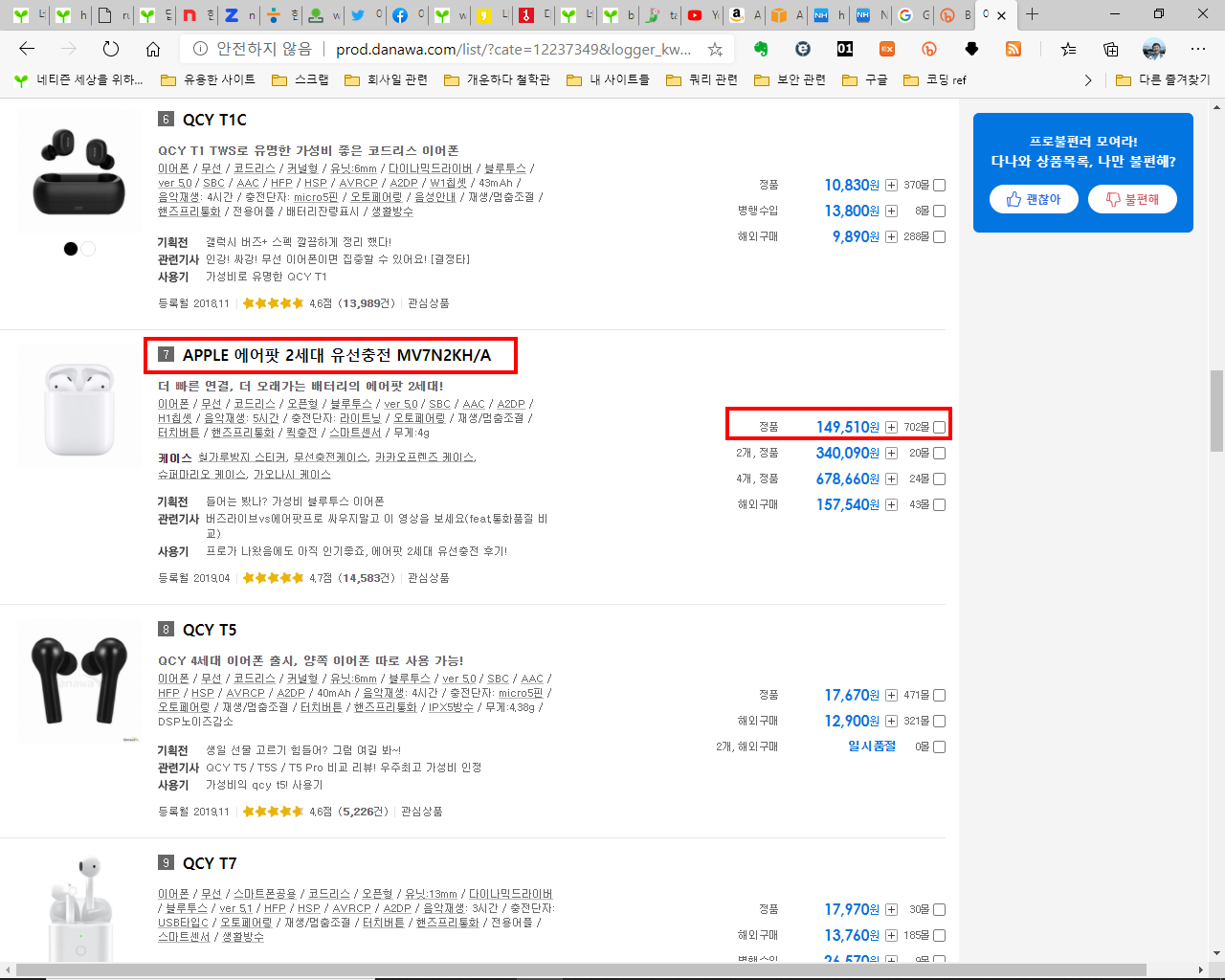Open 네티즌 세상을 위하... bookmark
The width and height of the screenshot is (1225, 980).
point(78,79)
